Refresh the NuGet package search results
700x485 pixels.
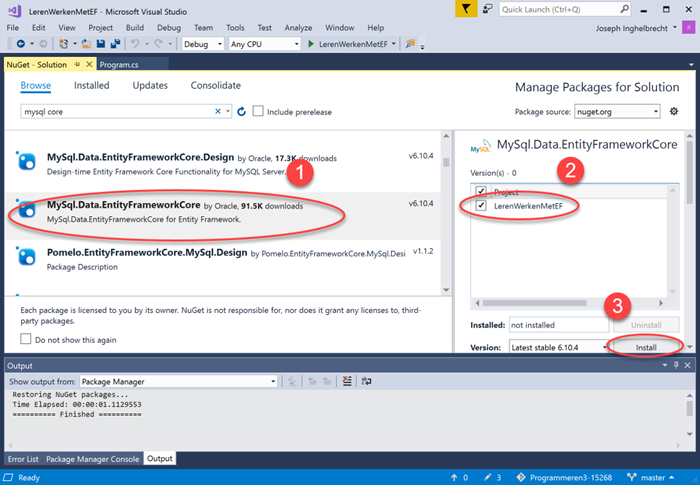pyautogui.click(x=242, y=112)
